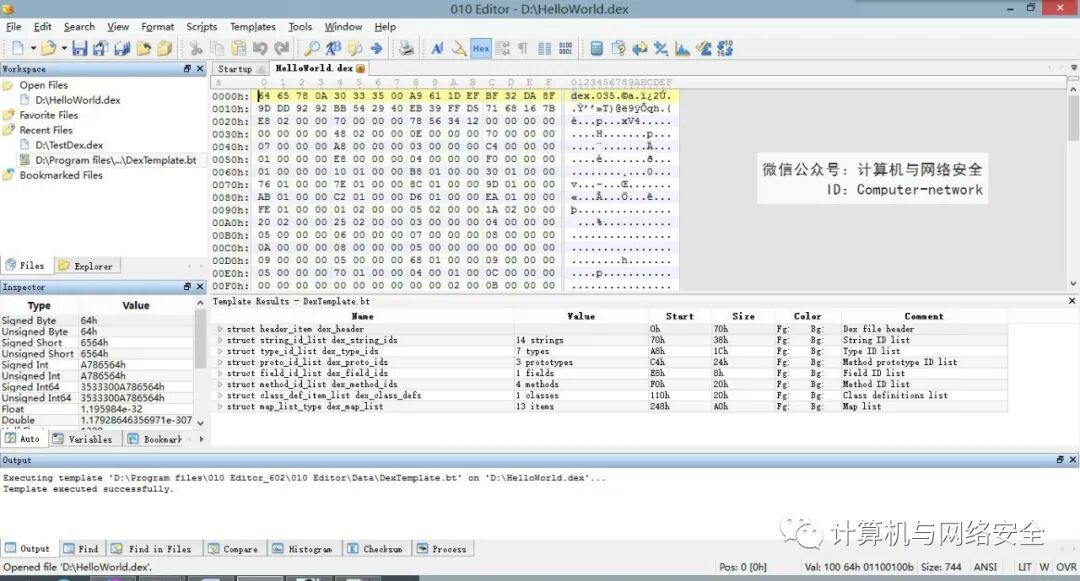Expand struct type_id_list dex_type_ids
Image resolution: width=1080 pixels, height=581 pixels.
pos(220,351)
